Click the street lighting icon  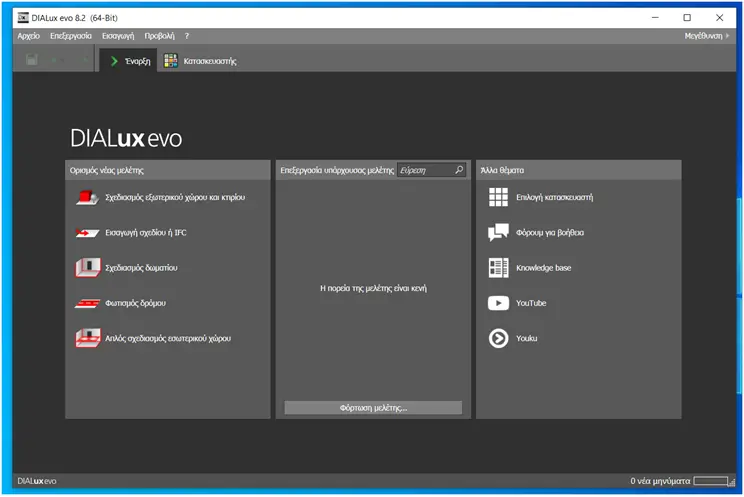point(87,303)
